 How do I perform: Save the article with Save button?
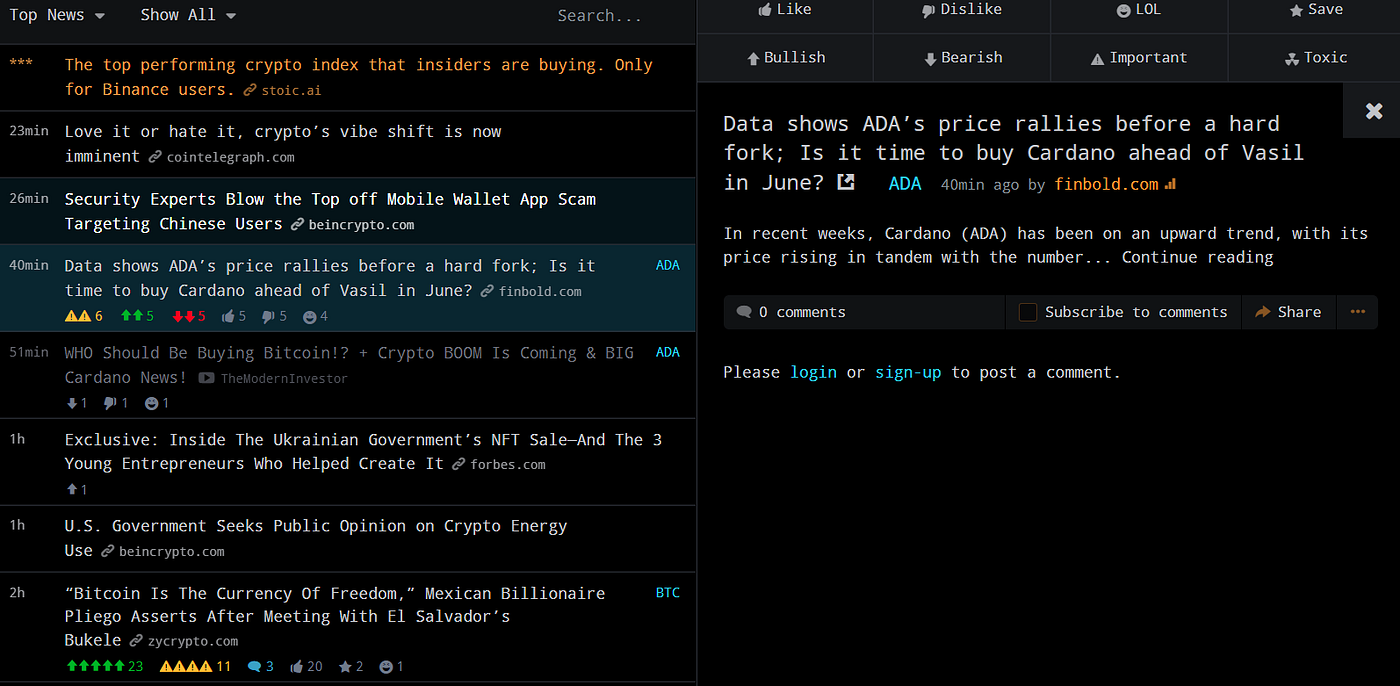click(x=1315, y=10)
